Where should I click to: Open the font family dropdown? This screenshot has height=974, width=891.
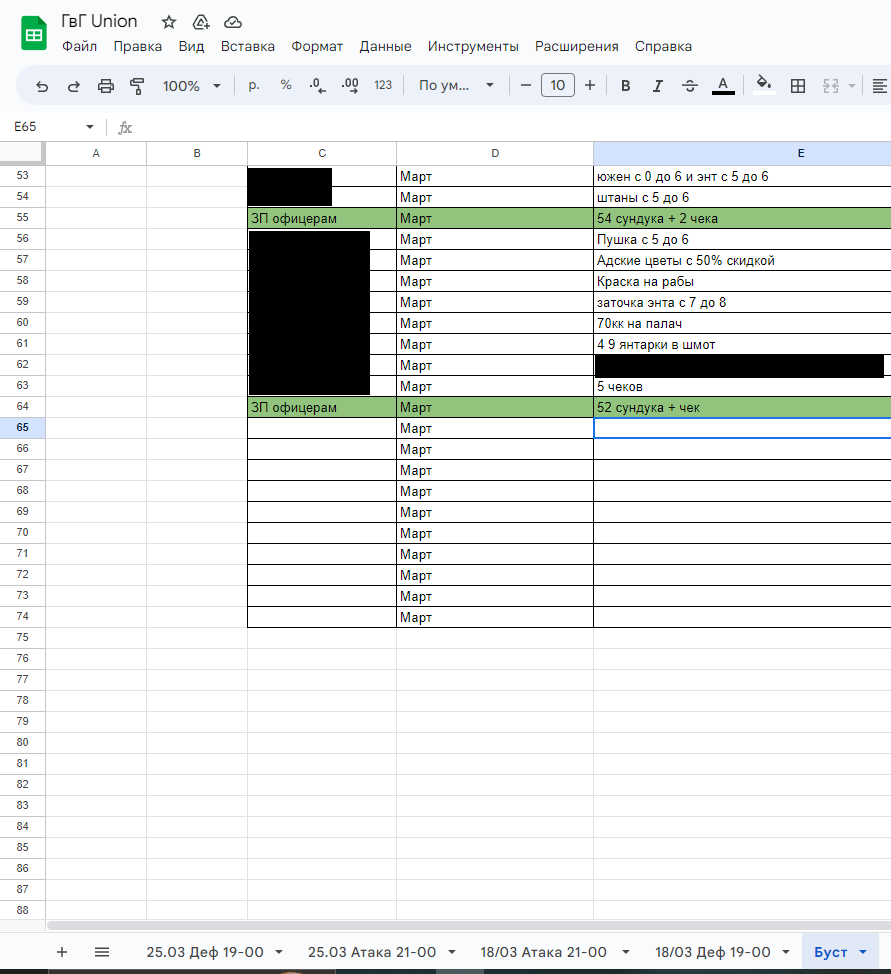[457, 86]
